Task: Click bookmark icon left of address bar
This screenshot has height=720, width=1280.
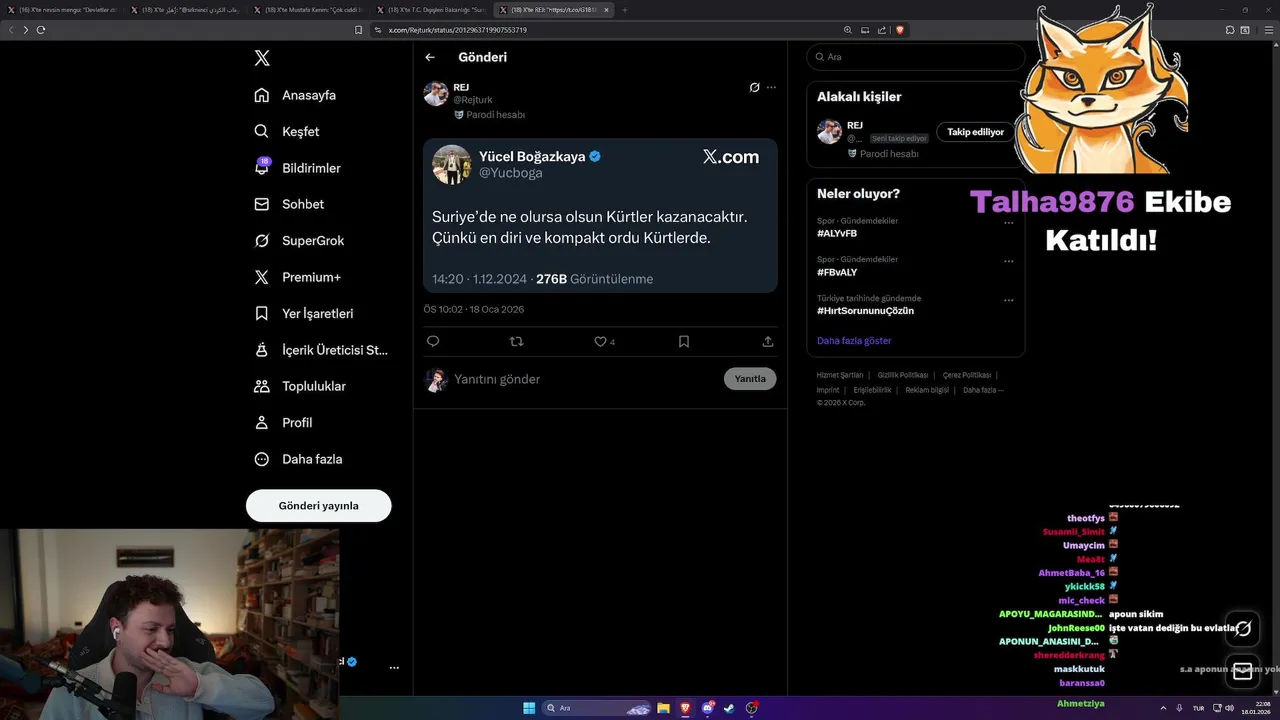Action: click(359, 30)
